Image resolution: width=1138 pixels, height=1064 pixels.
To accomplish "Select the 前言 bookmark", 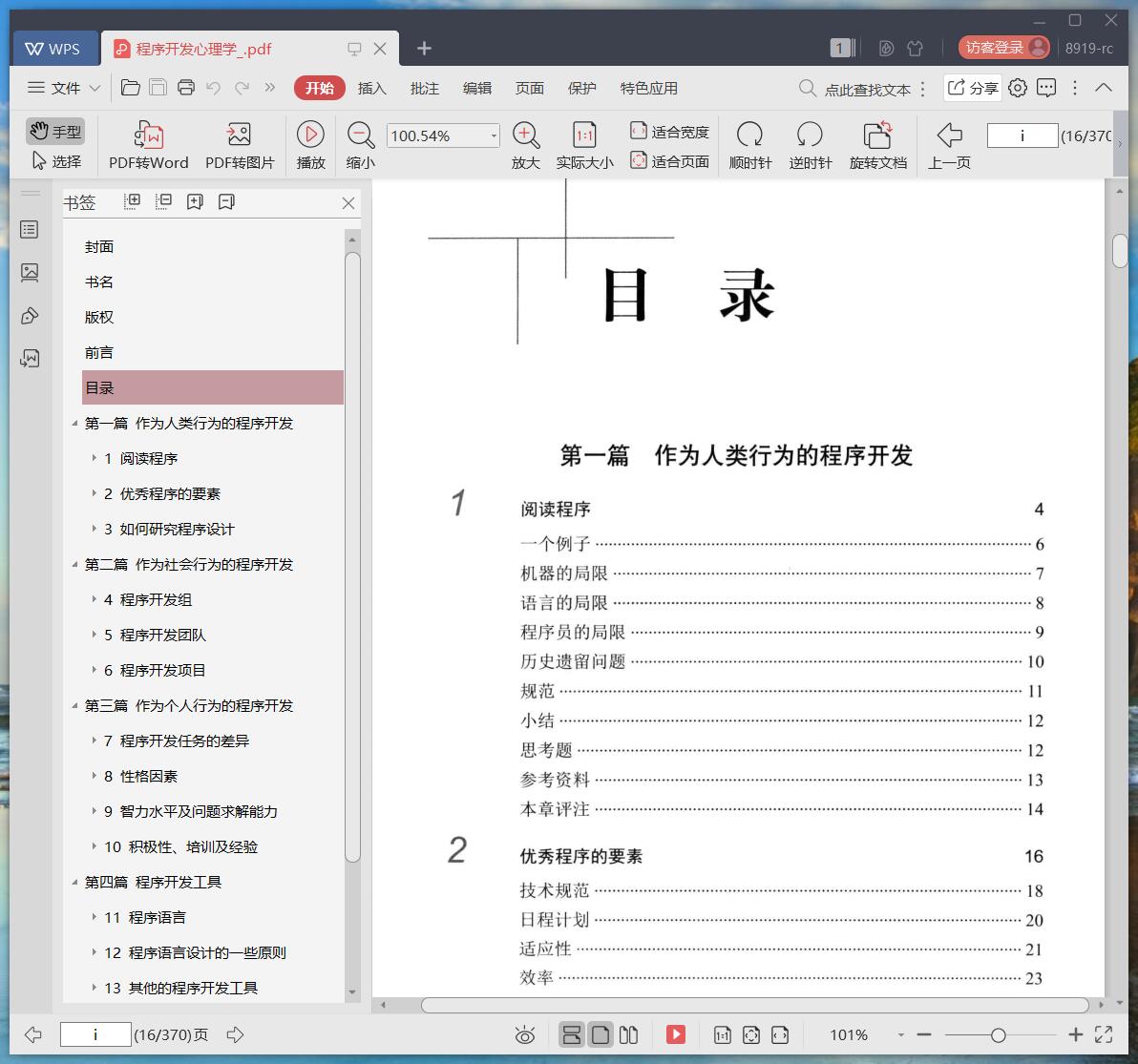I will click(99, 352).
